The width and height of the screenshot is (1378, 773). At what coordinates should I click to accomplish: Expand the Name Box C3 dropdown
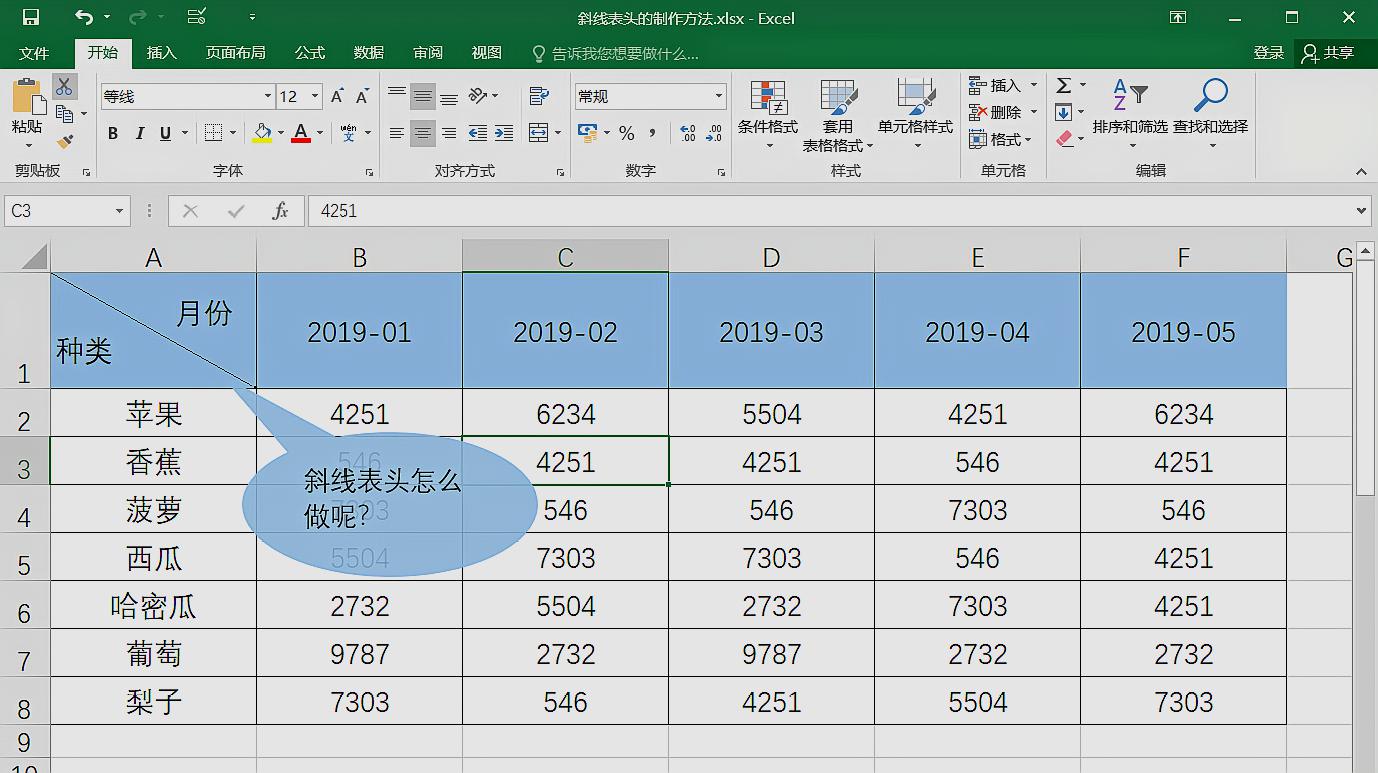[x=120, y=211]
